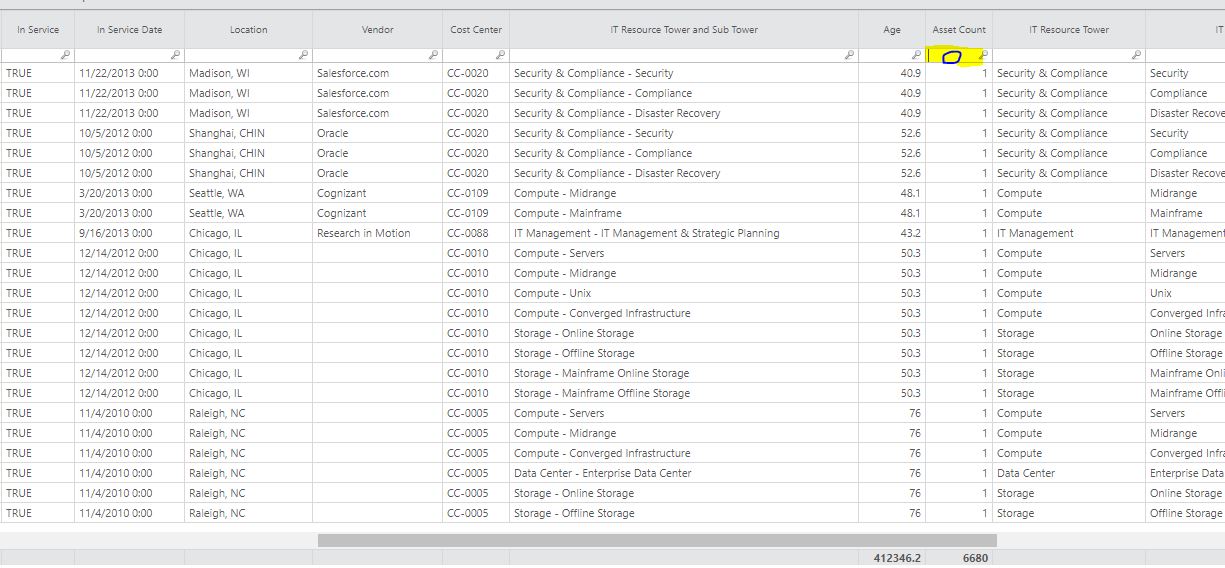Click the search icon under In Service Date
Viewport: 1225px width, 568px height.
176,55
